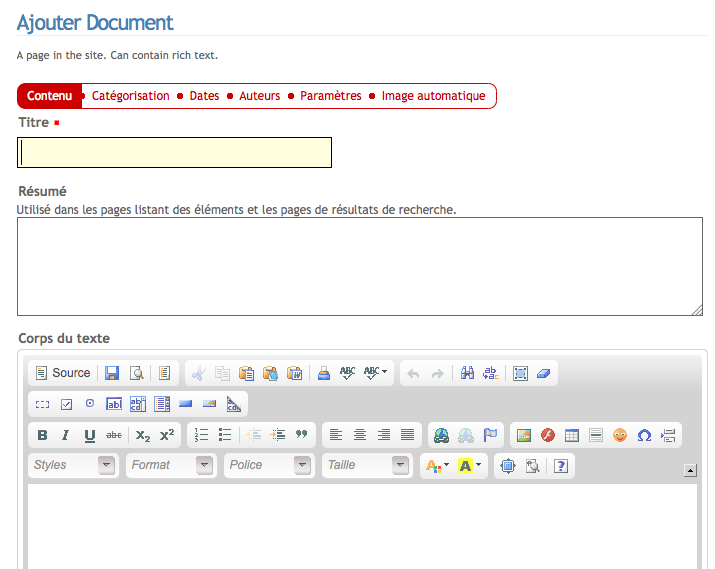Click the Insert Link globe icon

pyautogui.click(x=442, y=435)
